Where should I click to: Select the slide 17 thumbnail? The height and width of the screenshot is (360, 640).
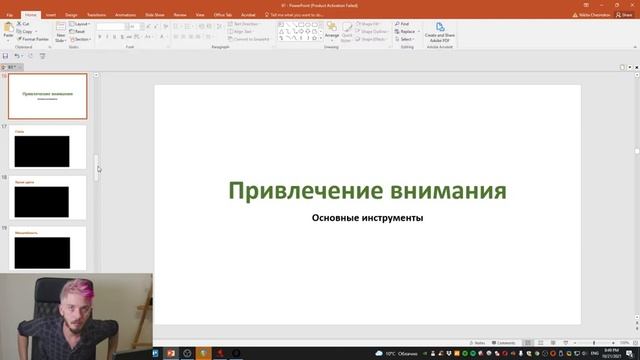pyautogui.click(x=47, y=147)
